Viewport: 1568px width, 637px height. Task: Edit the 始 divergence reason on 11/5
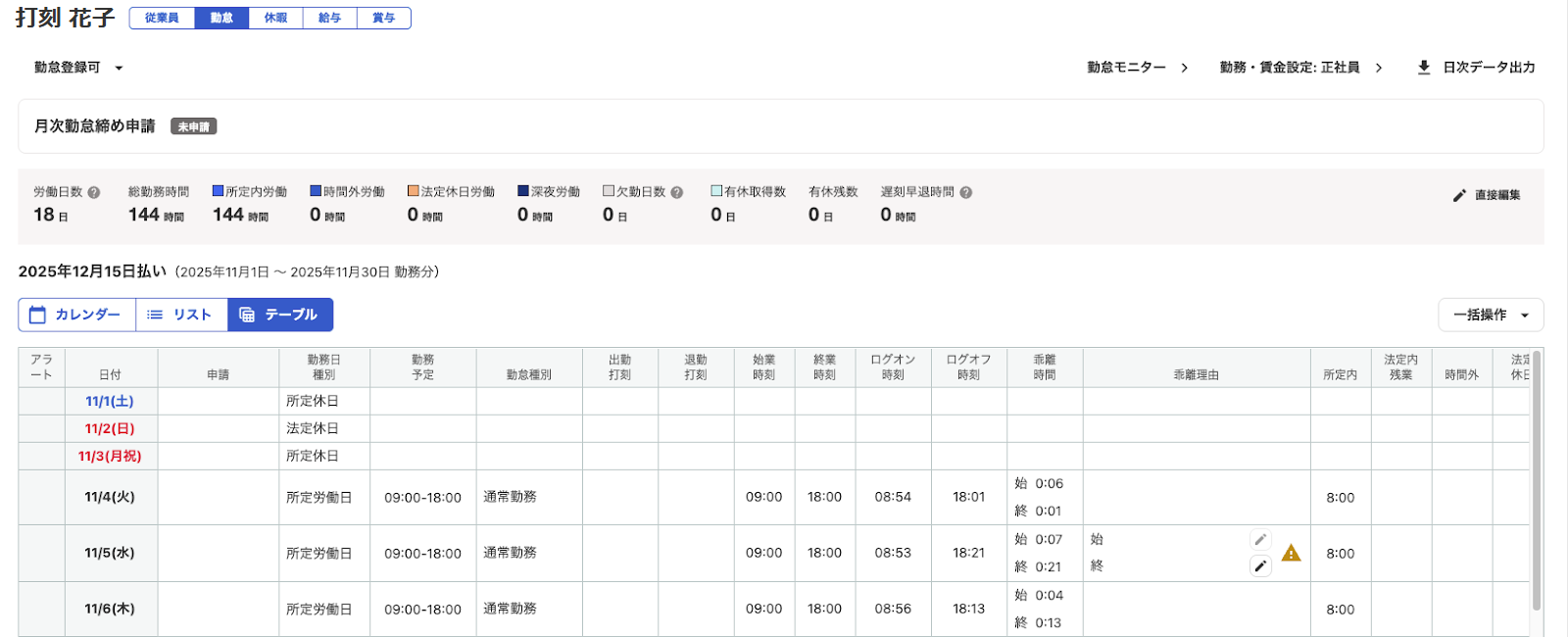[x=1260, y=539]
